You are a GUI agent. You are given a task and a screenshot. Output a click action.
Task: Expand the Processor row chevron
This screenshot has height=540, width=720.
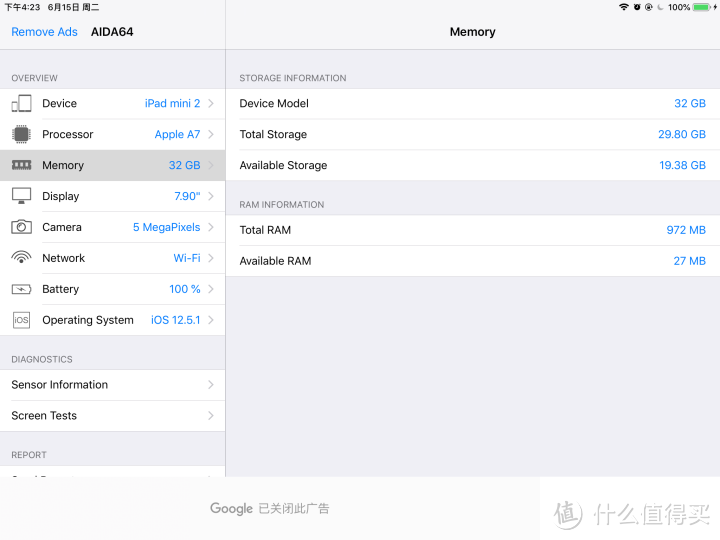click(x=211, y=134)
